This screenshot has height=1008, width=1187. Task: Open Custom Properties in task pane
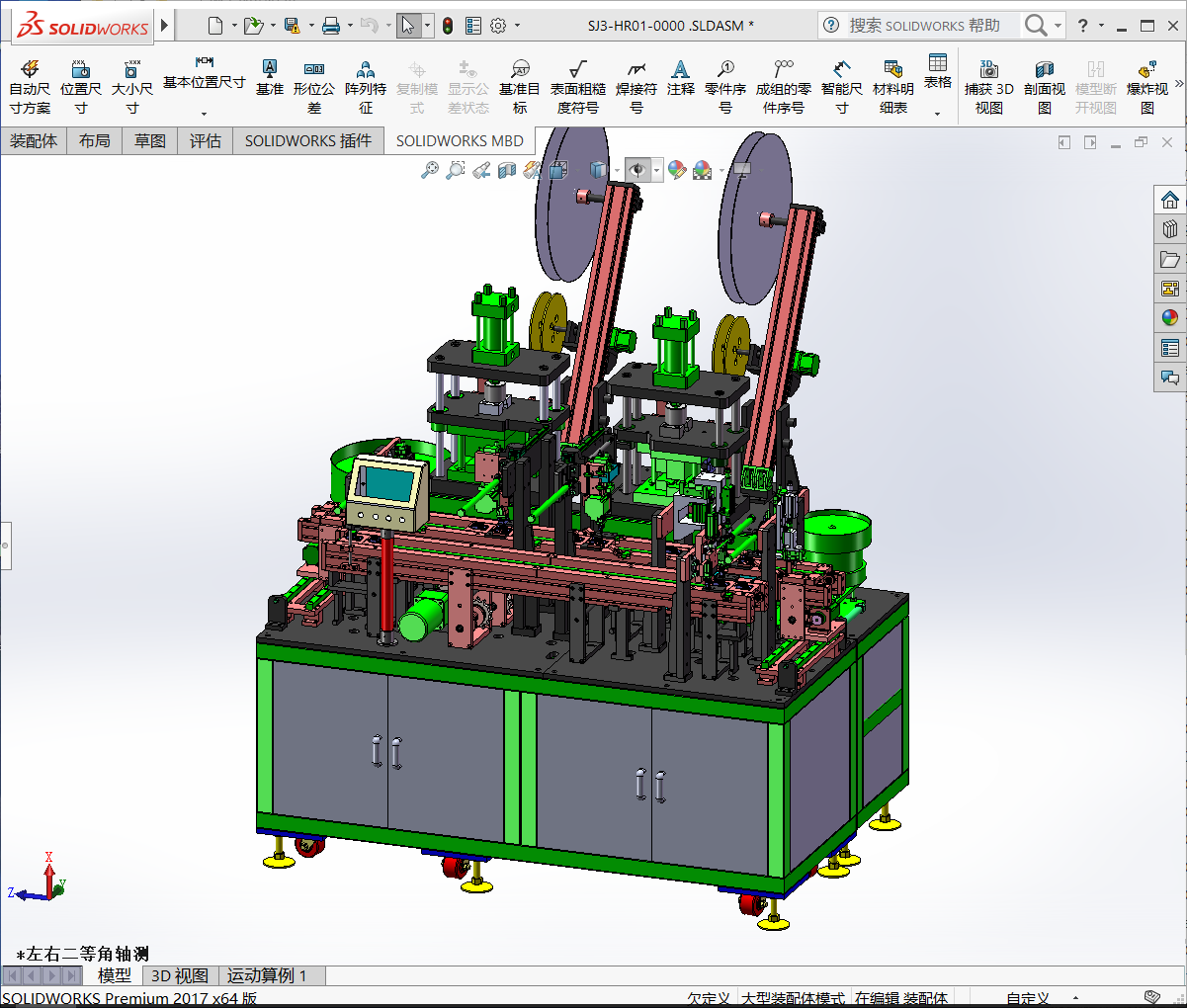point(1170,348)
